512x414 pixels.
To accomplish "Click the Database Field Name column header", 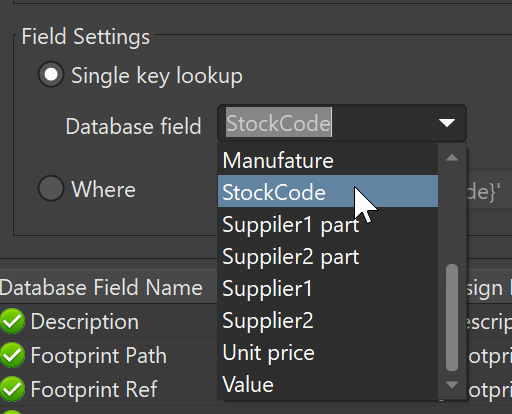I will (108, 287).
